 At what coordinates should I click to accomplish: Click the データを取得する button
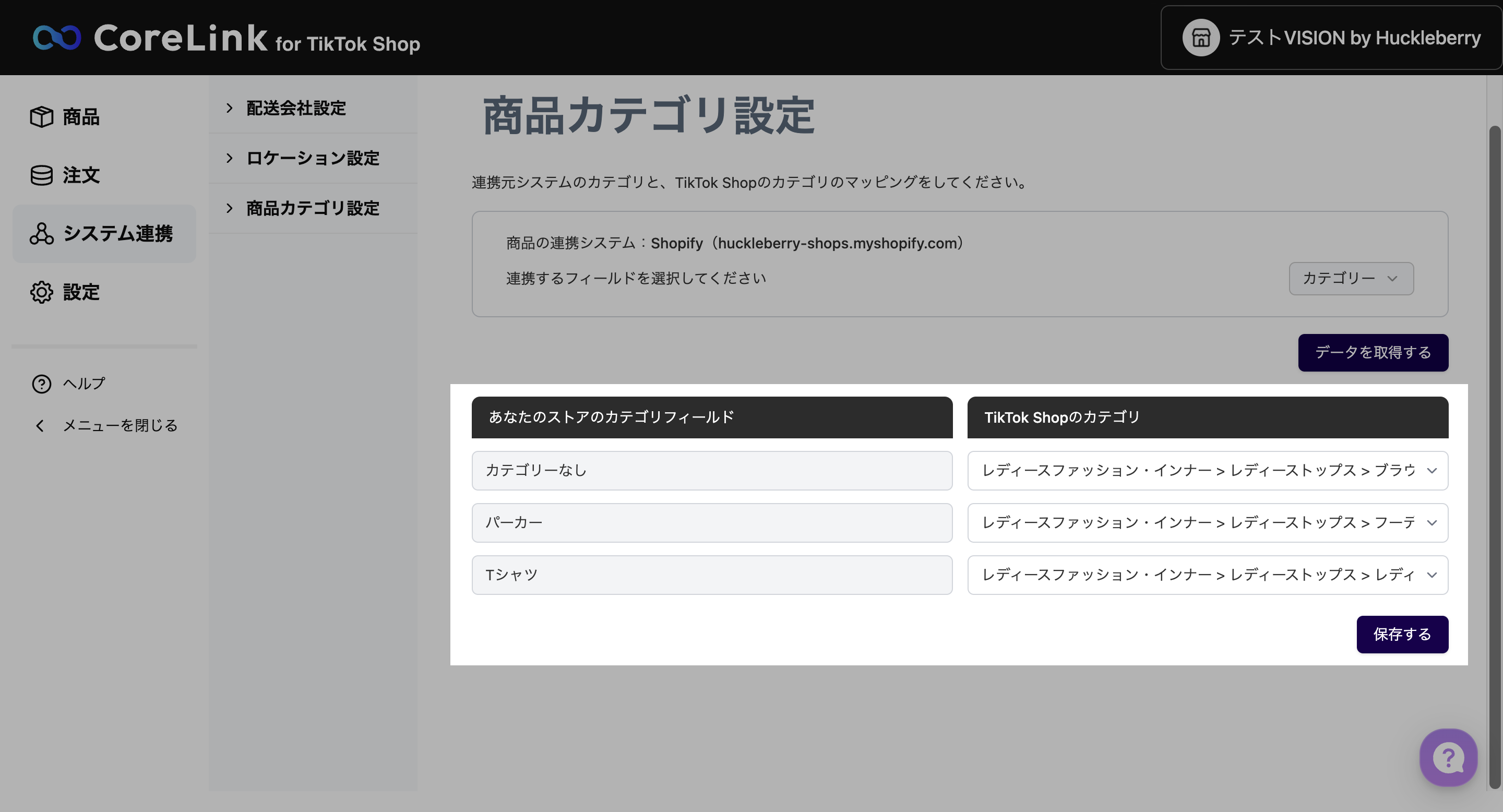tap(1373, 352)
